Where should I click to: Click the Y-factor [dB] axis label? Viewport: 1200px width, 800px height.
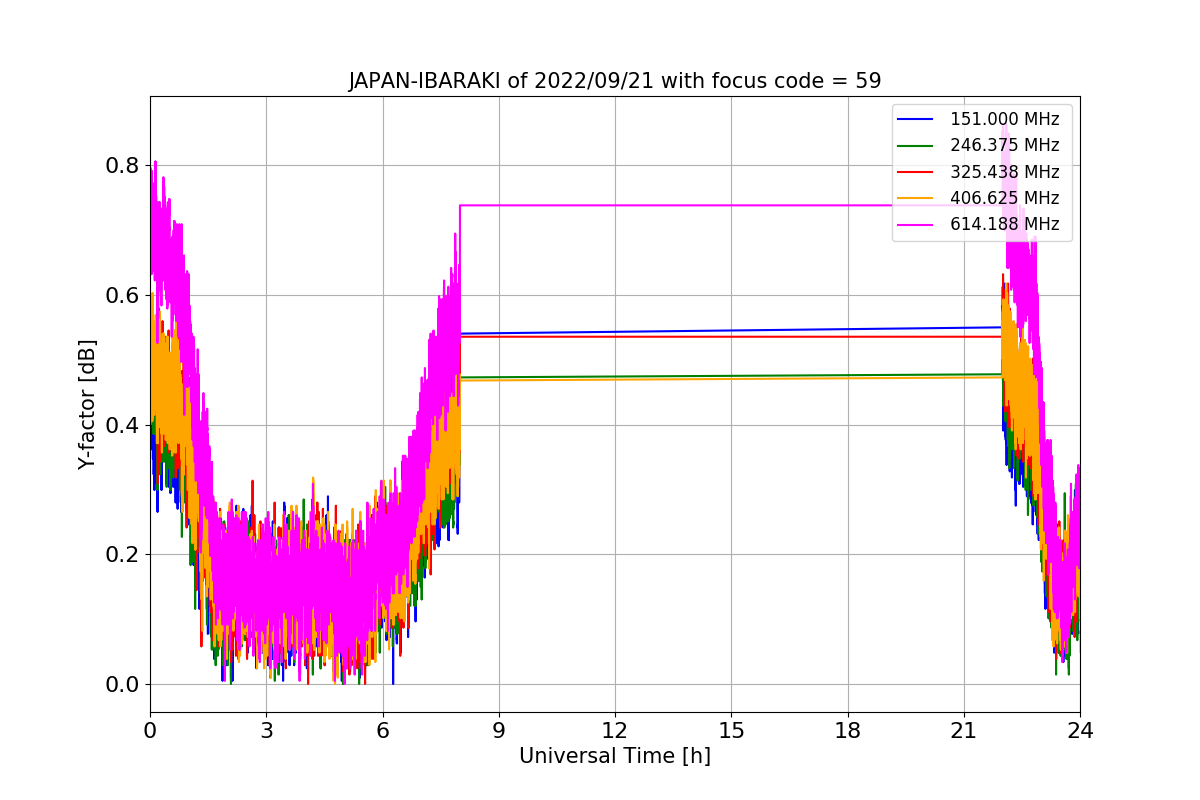click(88, 404)
